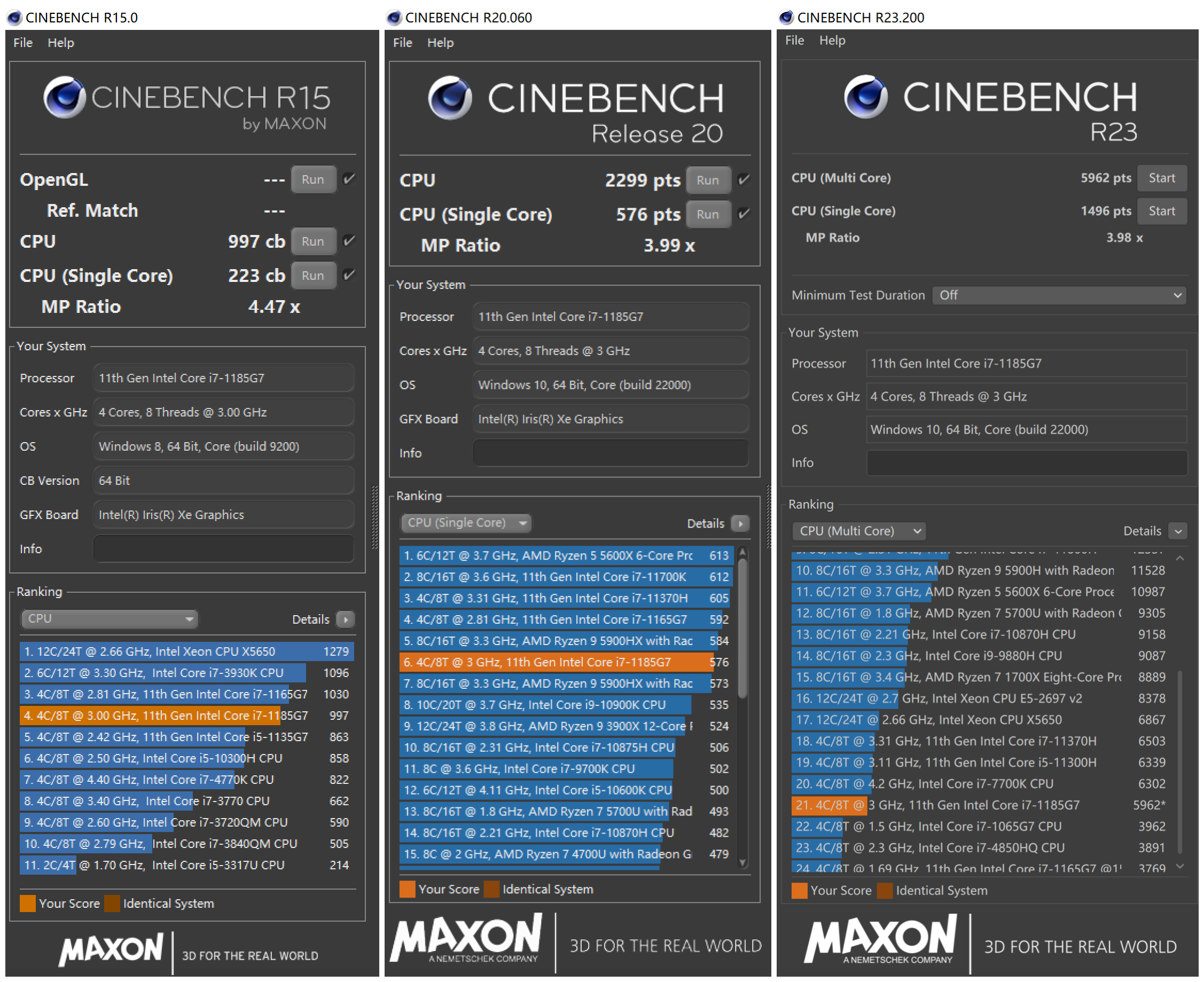Start CPU (Multi Core) test in R23
The height and width of the screenshot is (982, 1204).
(x=1162, y=178)
